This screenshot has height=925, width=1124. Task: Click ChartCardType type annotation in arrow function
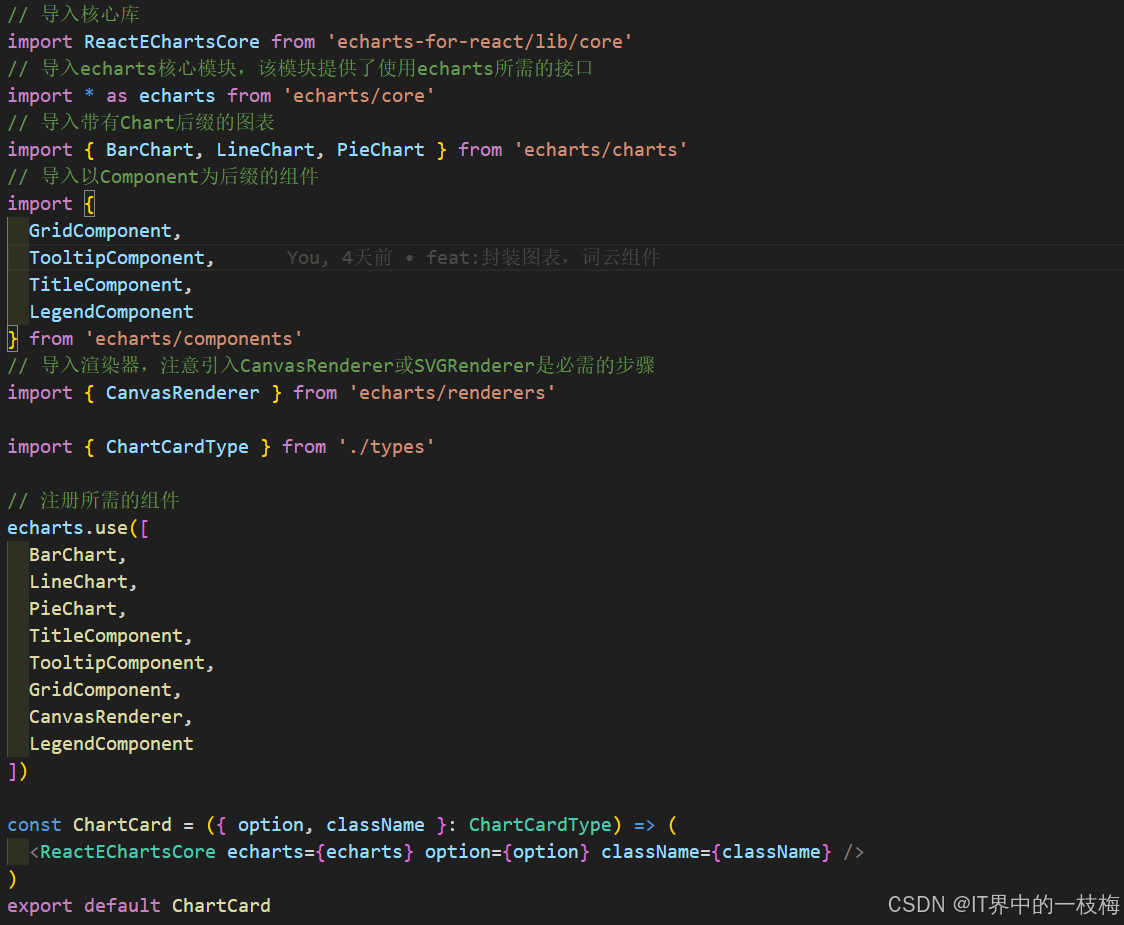(x=540, y=825)
